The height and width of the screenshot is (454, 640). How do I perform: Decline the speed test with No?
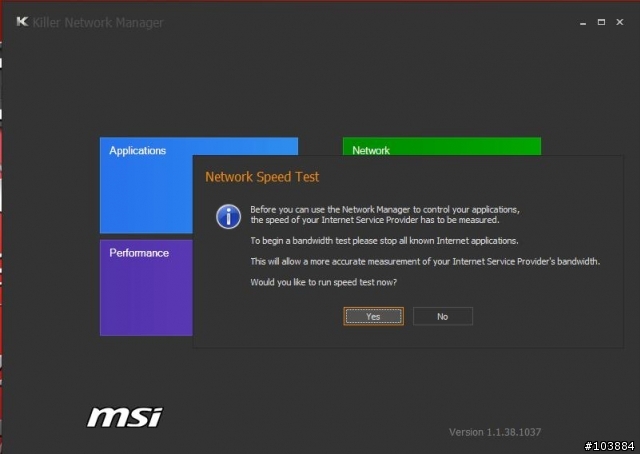pyautogui.click(x=443, y=316)
